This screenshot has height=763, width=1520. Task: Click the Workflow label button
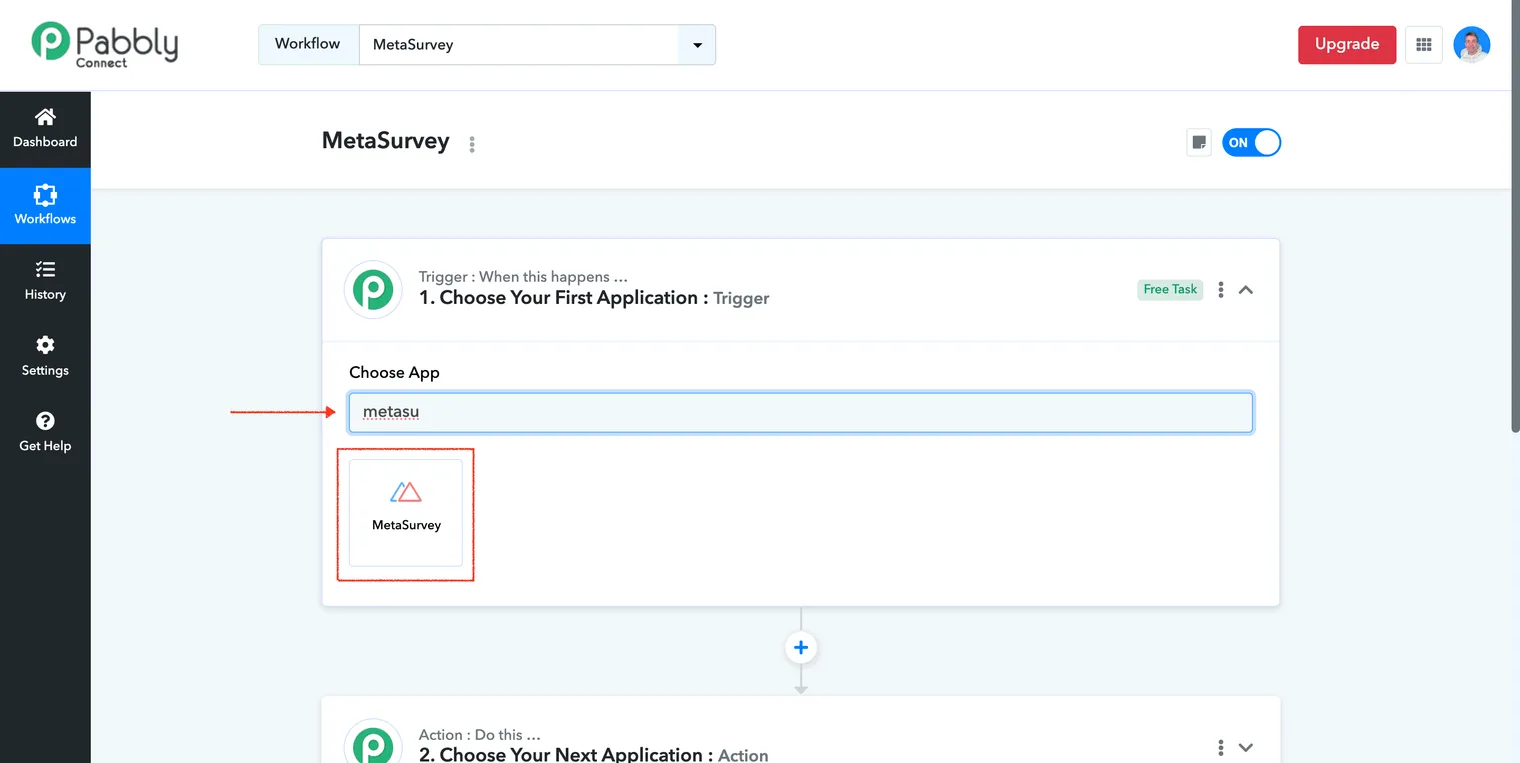308,44
